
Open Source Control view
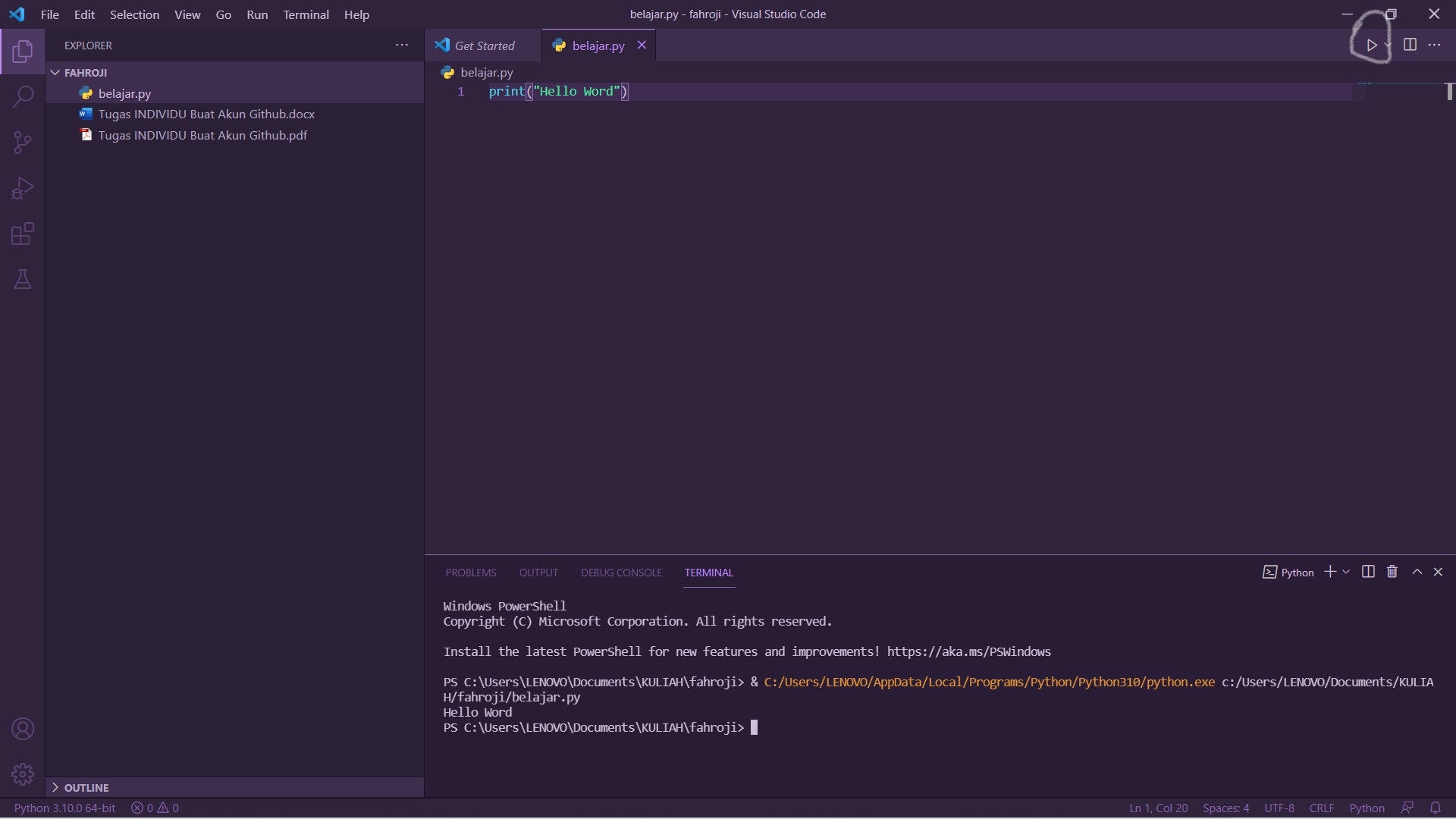point(22,143)
